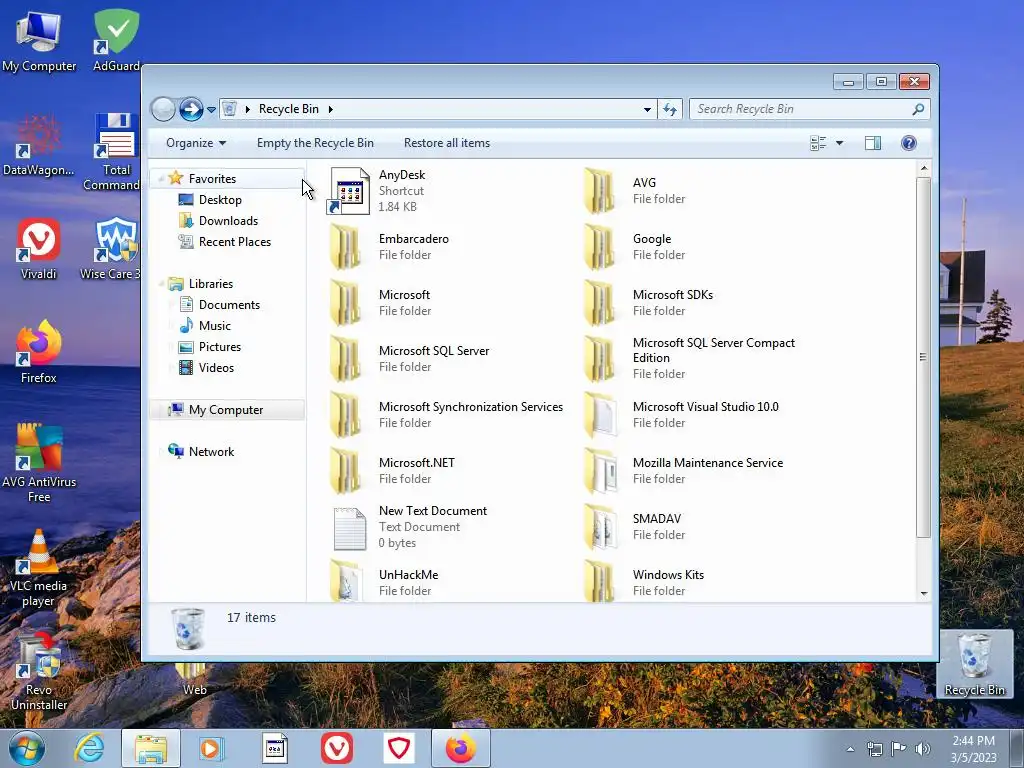Viewport: 1024px width, 768px height.
Task: Open the address bar history dropdown
Action: coord(647,109)
